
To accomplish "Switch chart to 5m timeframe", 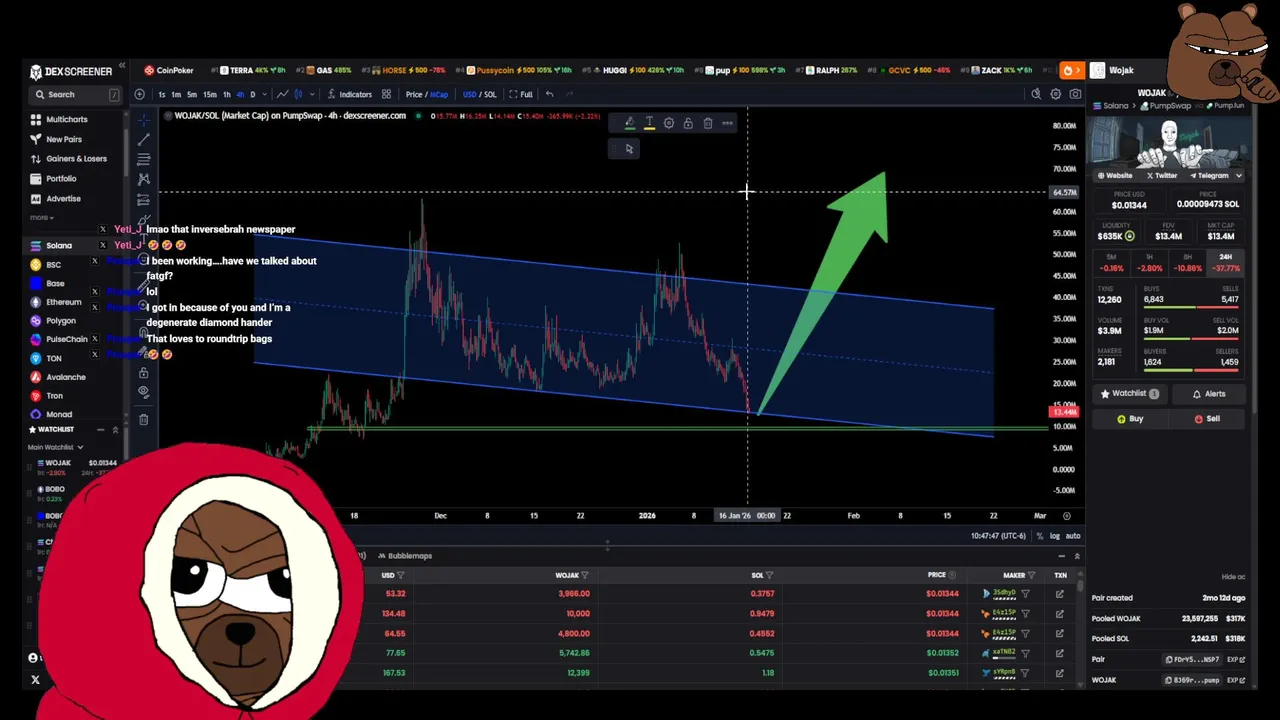I will 192,94.
